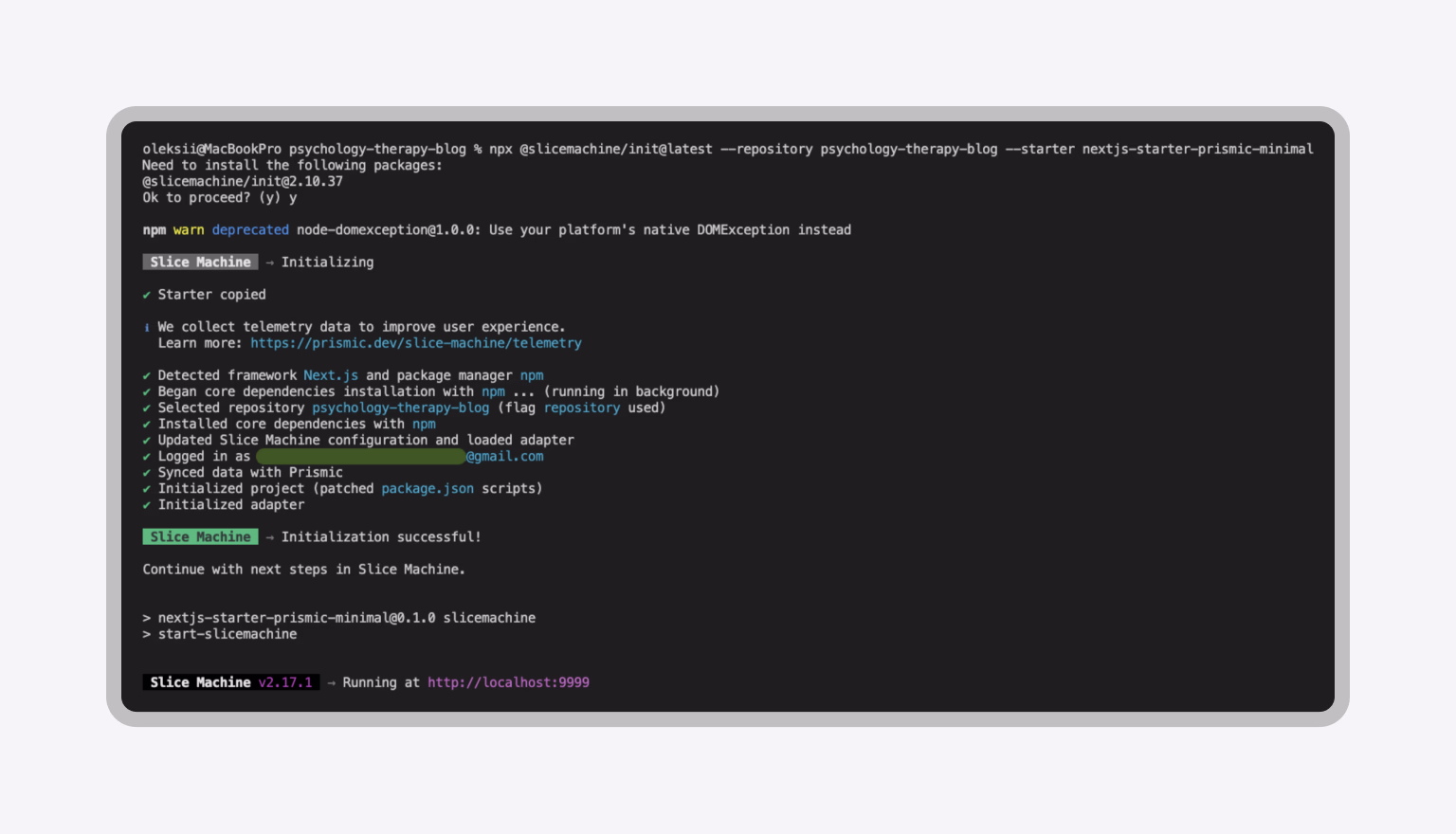The image size is (1456, 834).
Task: Click the checkmark beside "Selected repository"
Action: click(x=147, y=408)
